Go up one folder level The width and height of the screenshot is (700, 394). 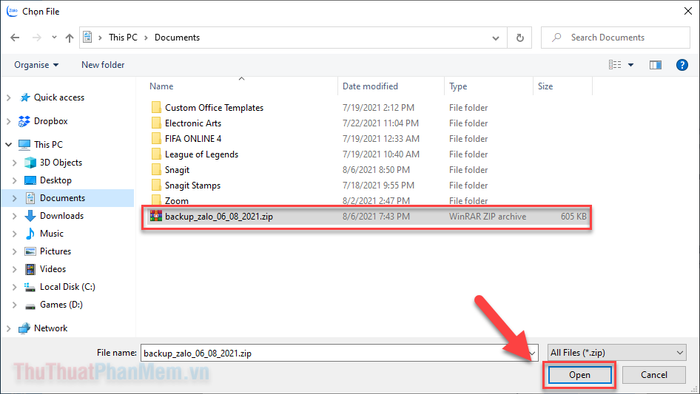pos(69,38)
